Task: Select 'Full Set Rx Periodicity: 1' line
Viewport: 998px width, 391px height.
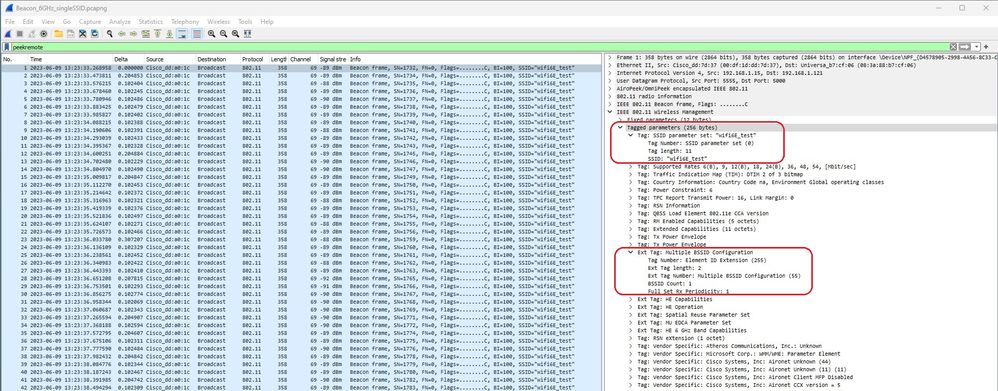Action: point(688,291)
